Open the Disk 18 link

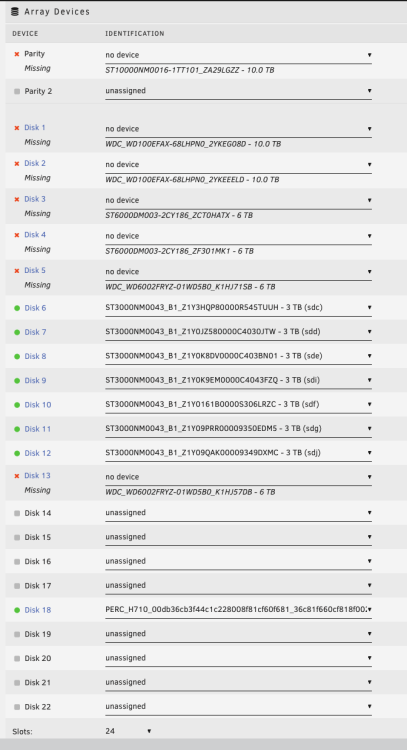tap(37, 610)
